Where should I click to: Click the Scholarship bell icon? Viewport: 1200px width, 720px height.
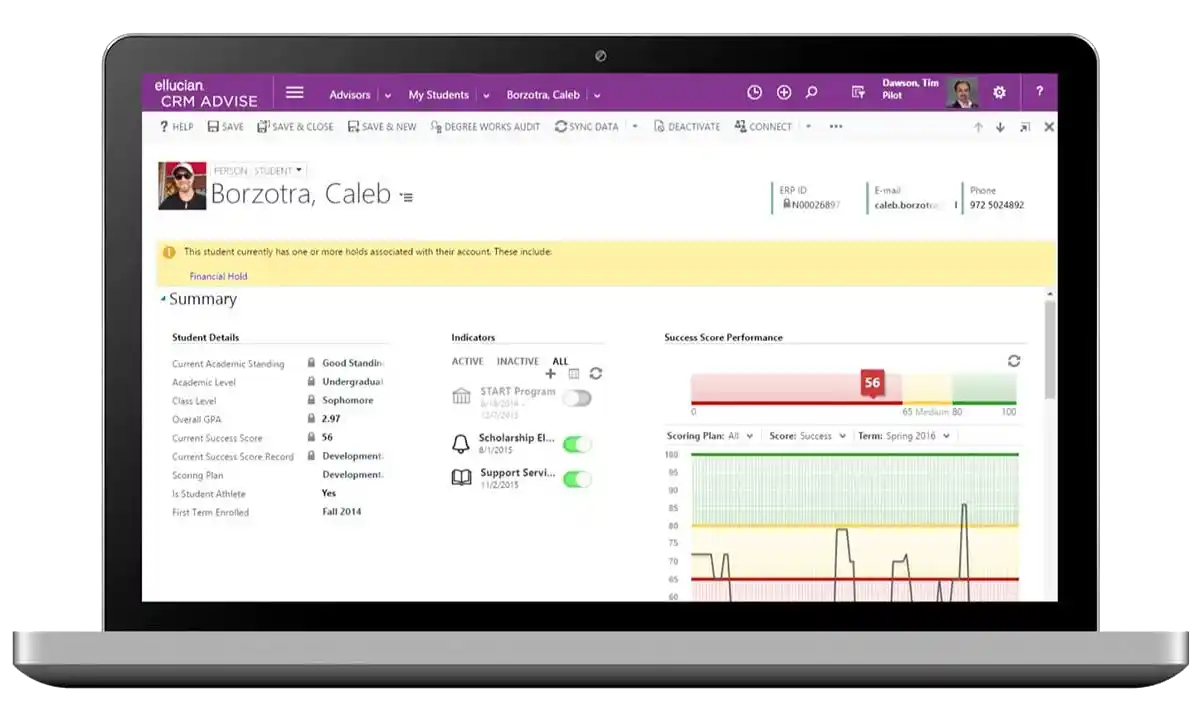(461, 444)
